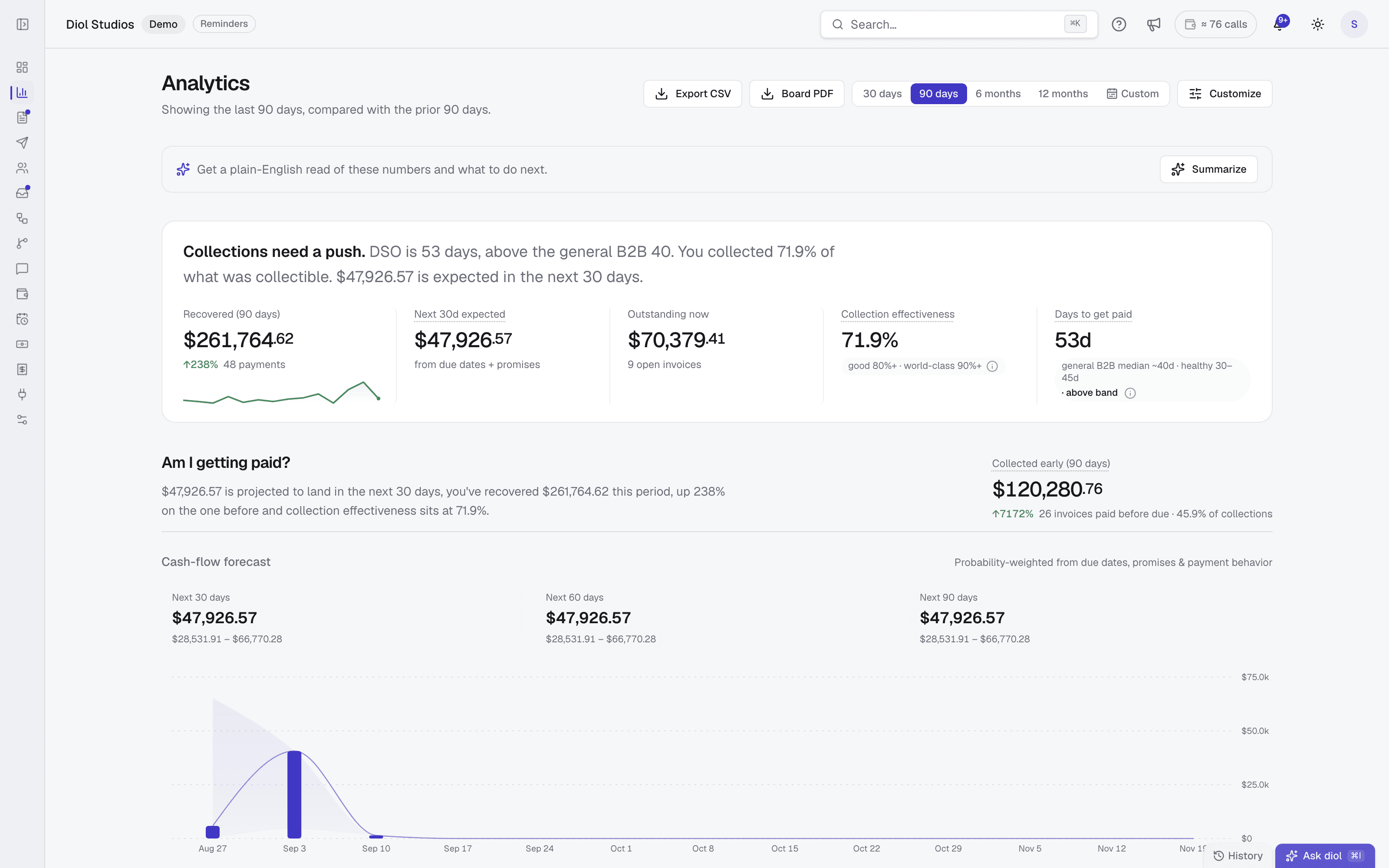Click the Next 60 days forecast amount

click(588, 618)
